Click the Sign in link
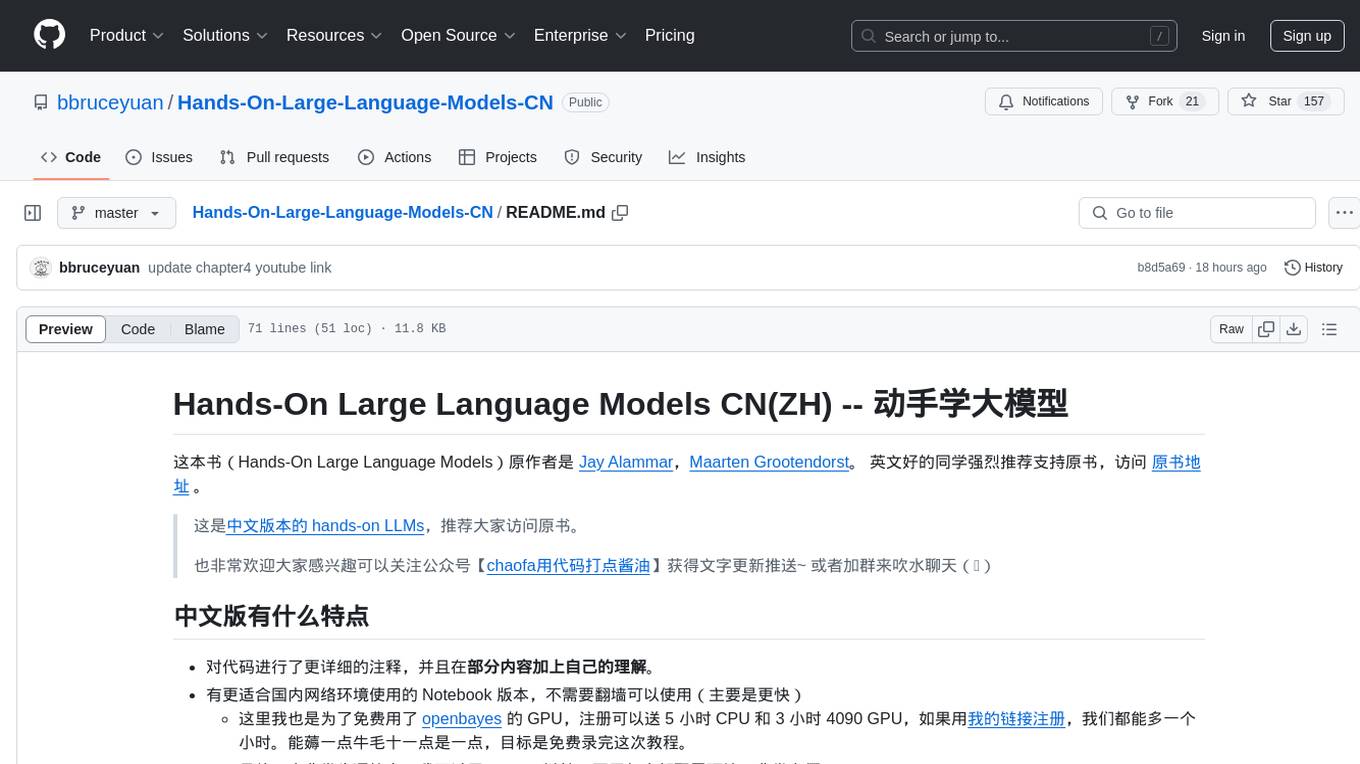The image size is (1360, 764). [x=1223, y=36]
